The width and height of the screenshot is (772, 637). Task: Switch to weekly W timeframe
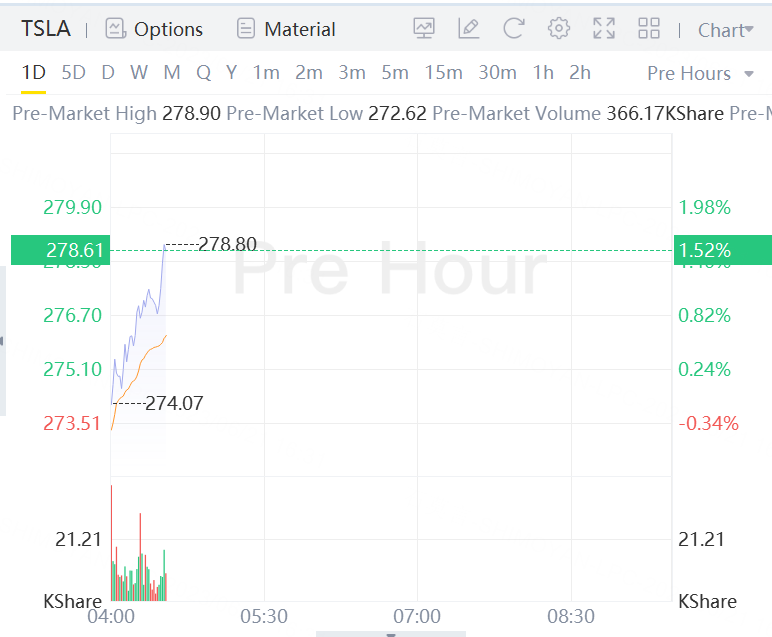click(139, 72)
